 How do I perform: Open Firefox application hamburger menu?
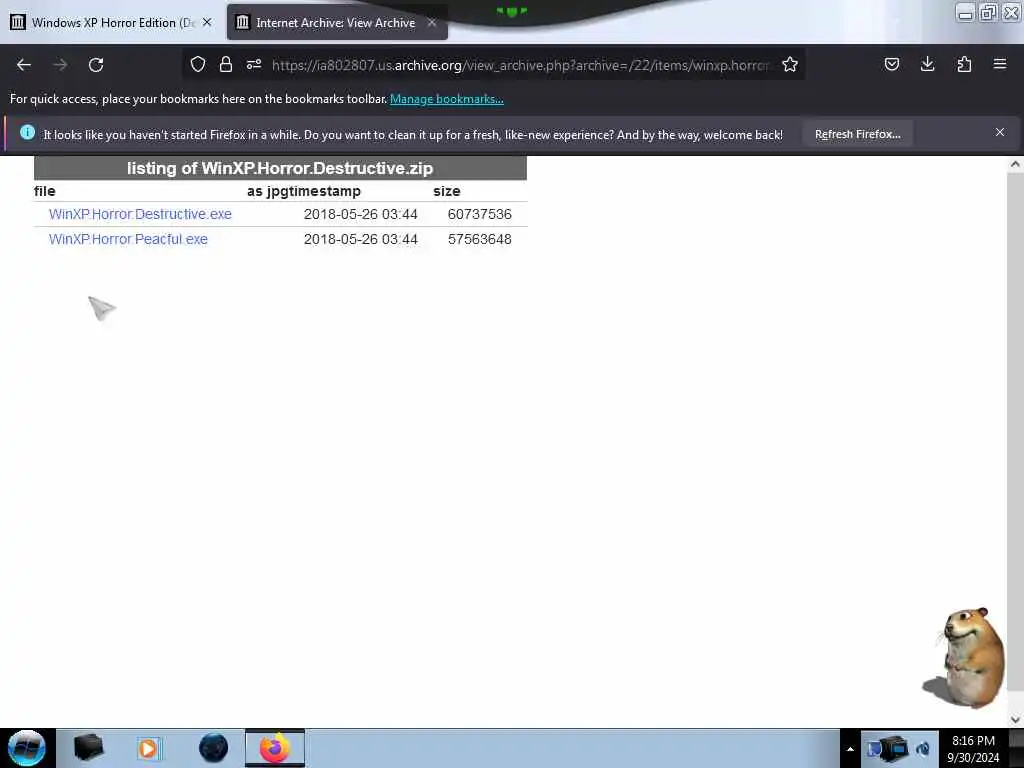[x=1000, y=64]
